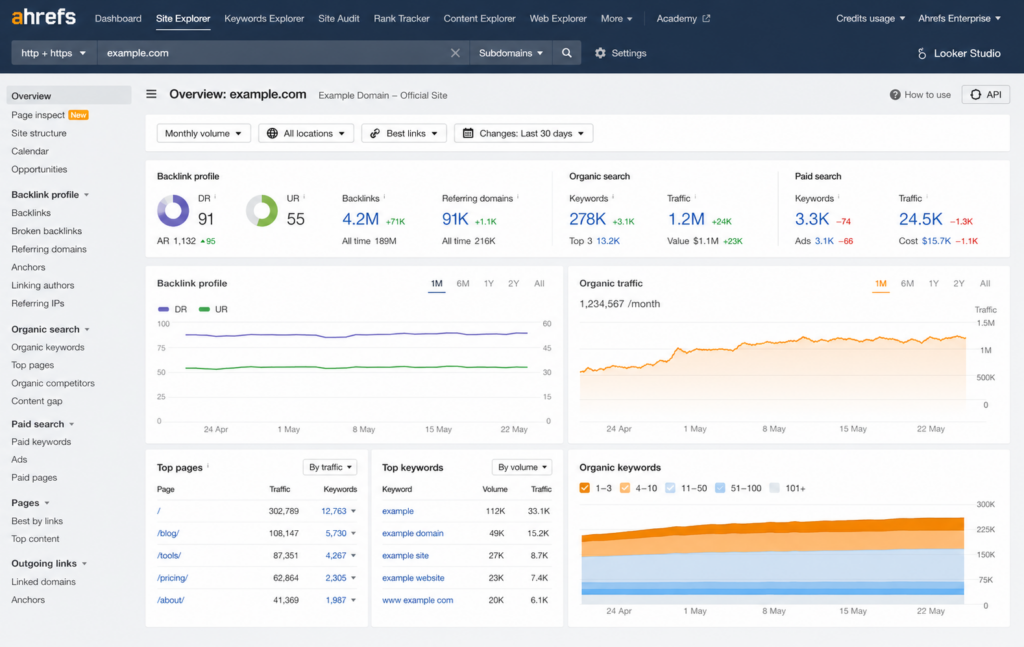Open Linked domains report
This screenshot has width=1024, height=647.
[x=43, y=582]
